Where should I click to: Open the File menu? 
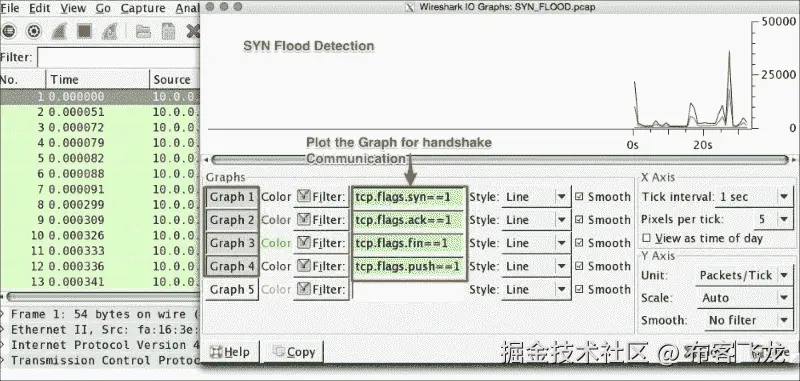tap(10, 8)
